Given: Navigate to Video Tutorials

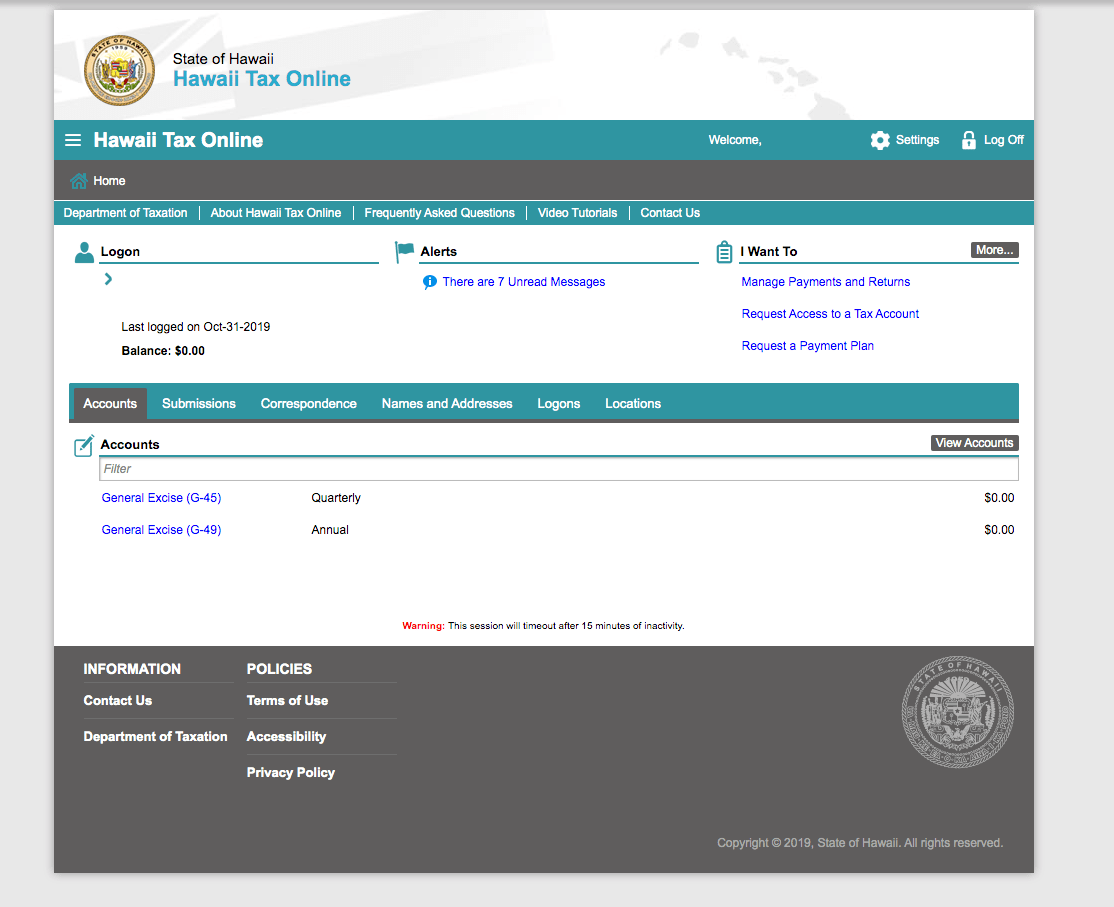Looking at the screenshot, I should (577, 213).
